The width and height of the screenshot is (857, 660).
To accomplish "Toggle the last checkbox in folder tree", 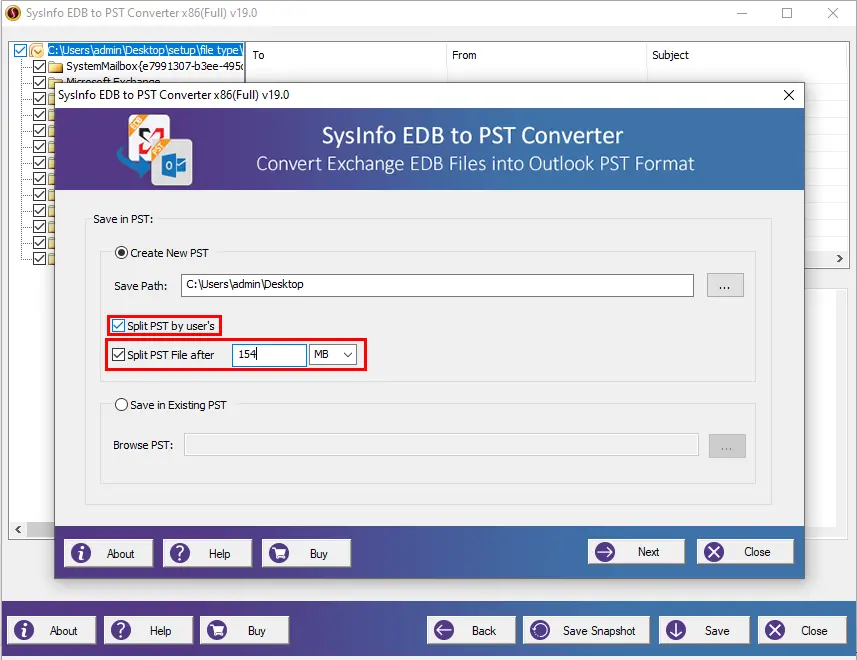I will [x=39, y=258].
